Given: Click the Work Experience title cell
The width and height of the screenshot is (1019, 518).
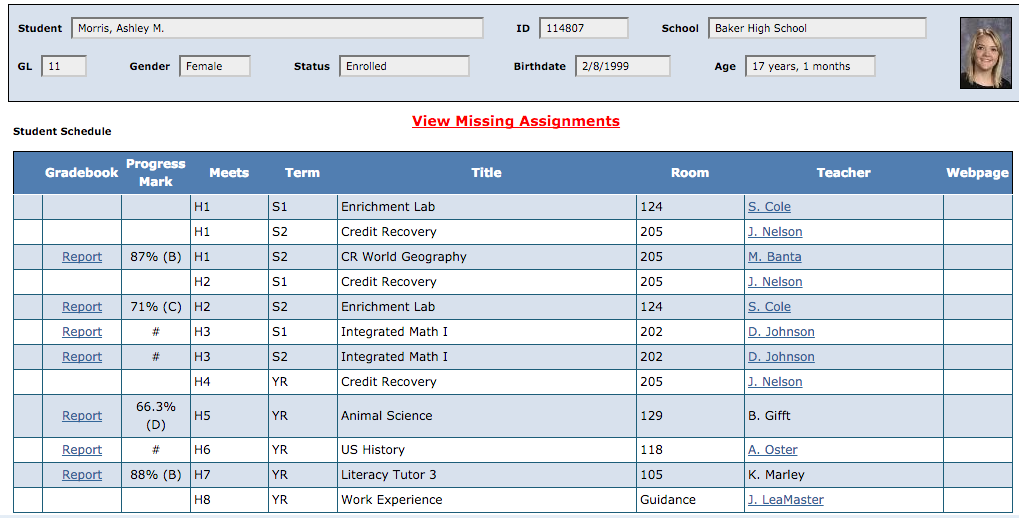Looking at the screenshot, I should coord(391,500).
